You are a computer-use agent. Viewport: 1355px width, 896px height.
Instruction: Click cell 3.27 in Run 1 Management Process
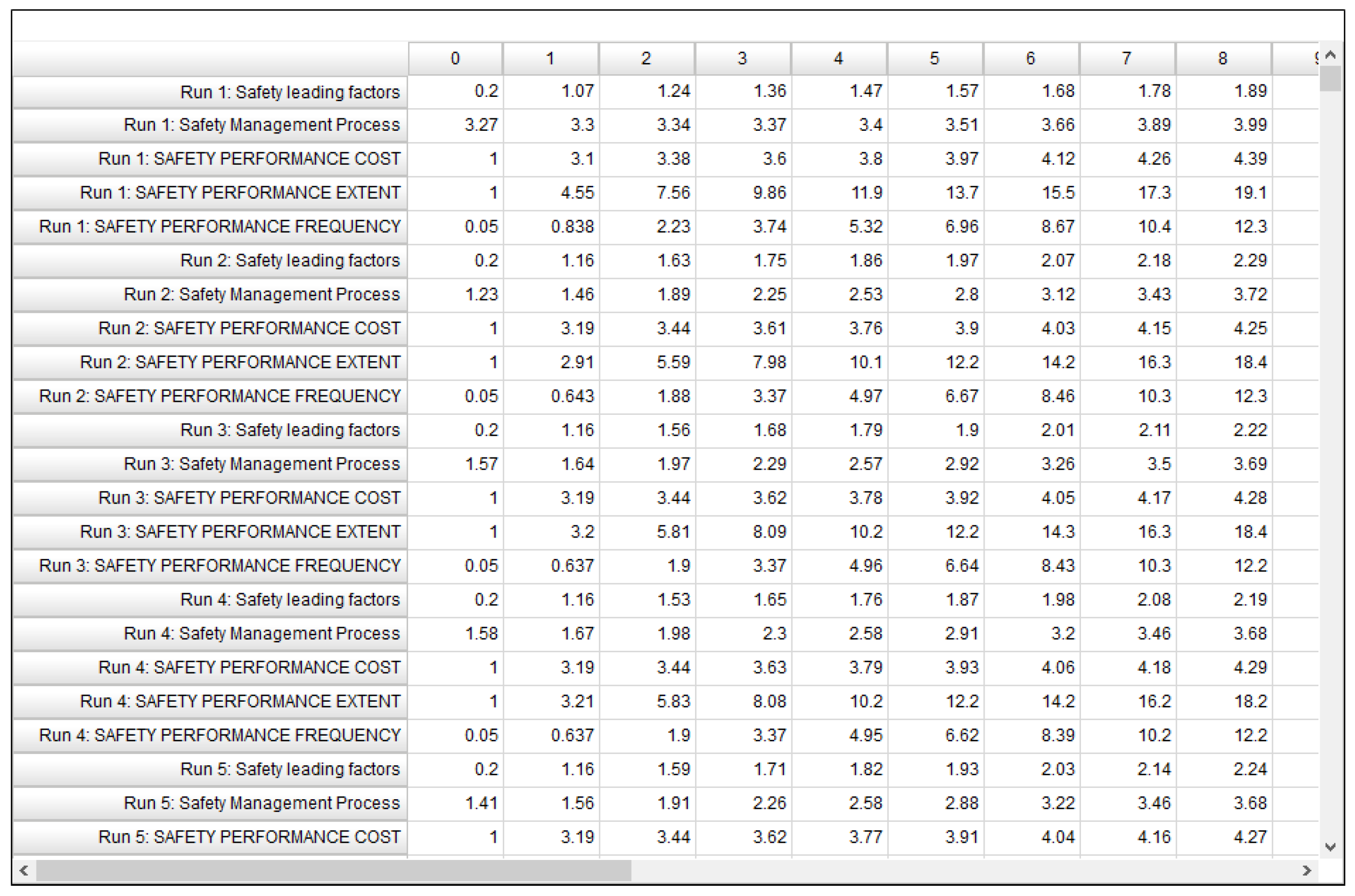coord(481,125)
